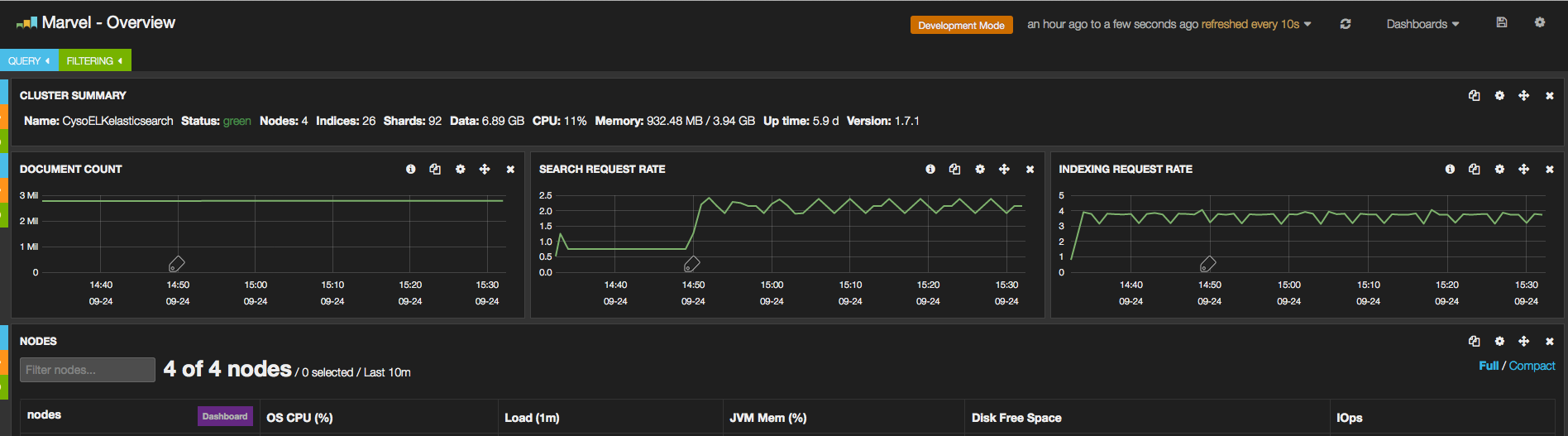The image size is (1568, 436).
Task: Configure the Cluster Summary panel settings
Action: click(x=1499, y=95)
